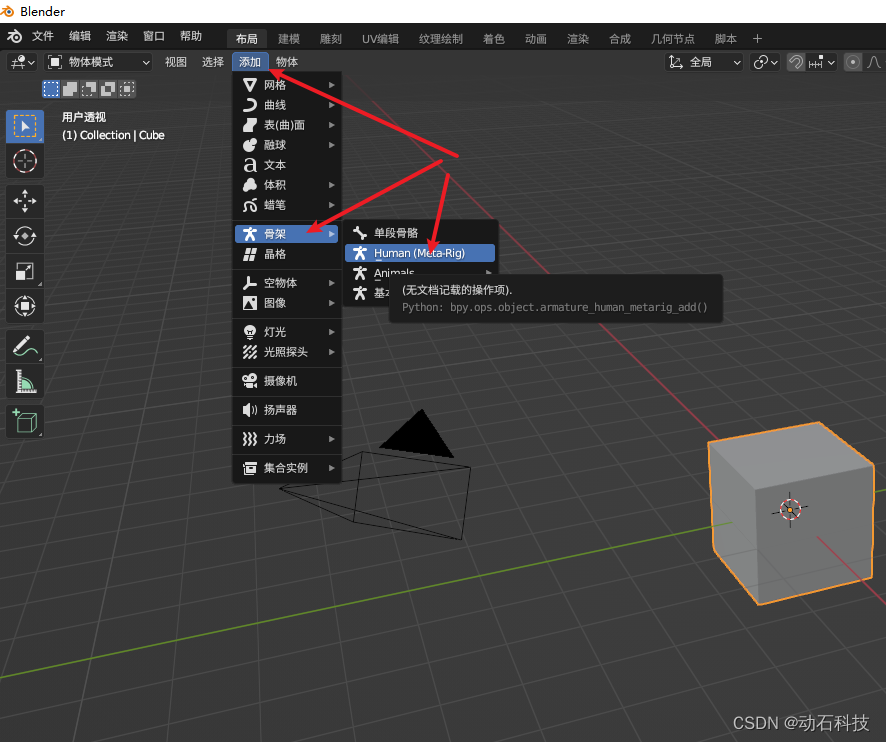Click the Blender logo menu icon
Image resolution: width=886 pixels, height=742 pixels.
(x=14, y=37)
